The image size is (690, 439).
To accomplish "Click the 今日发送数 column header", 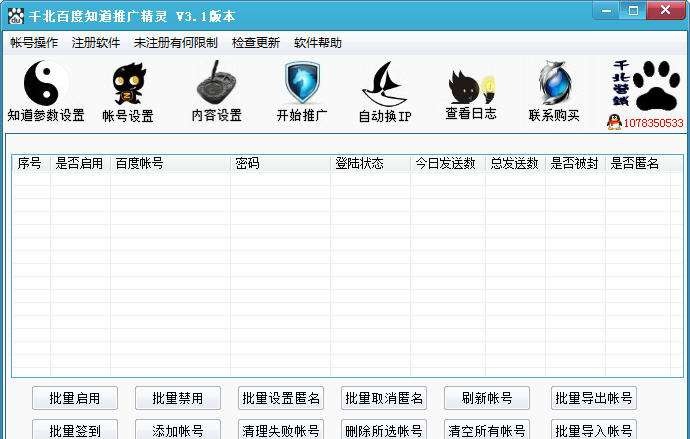I will tap(448, 164).
